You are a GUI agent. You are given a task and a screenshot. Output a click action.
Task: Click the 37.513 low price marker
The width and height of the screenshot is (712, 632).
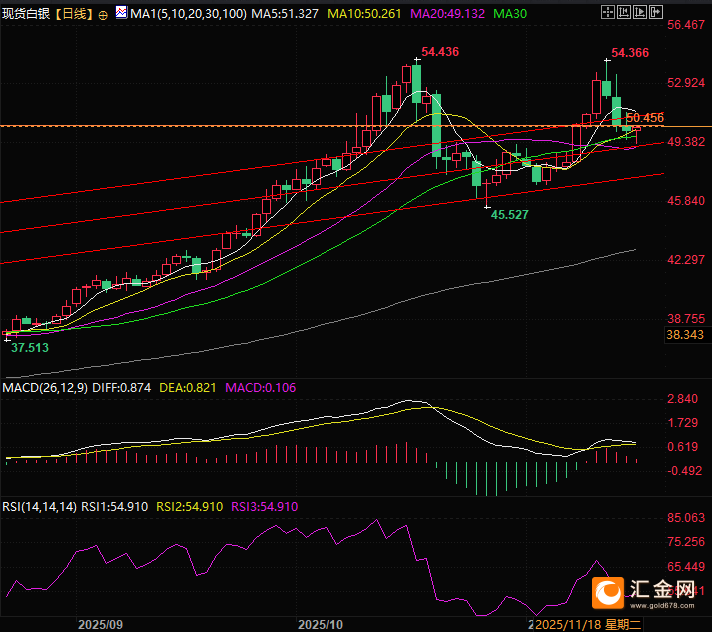pyautogui.click(x=30, y=348)
